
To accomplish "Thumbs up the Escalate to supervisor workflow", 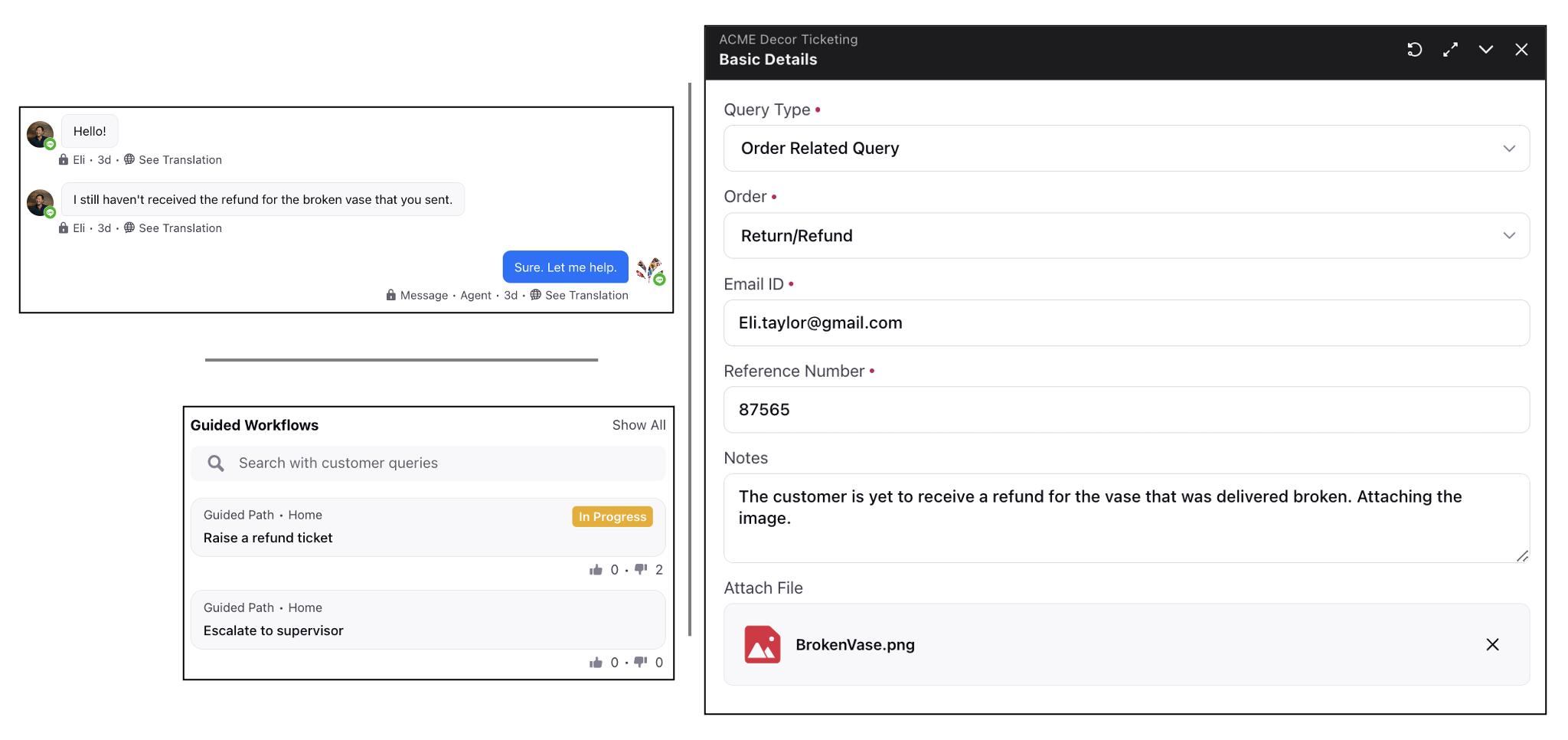I will coord(596,663).
